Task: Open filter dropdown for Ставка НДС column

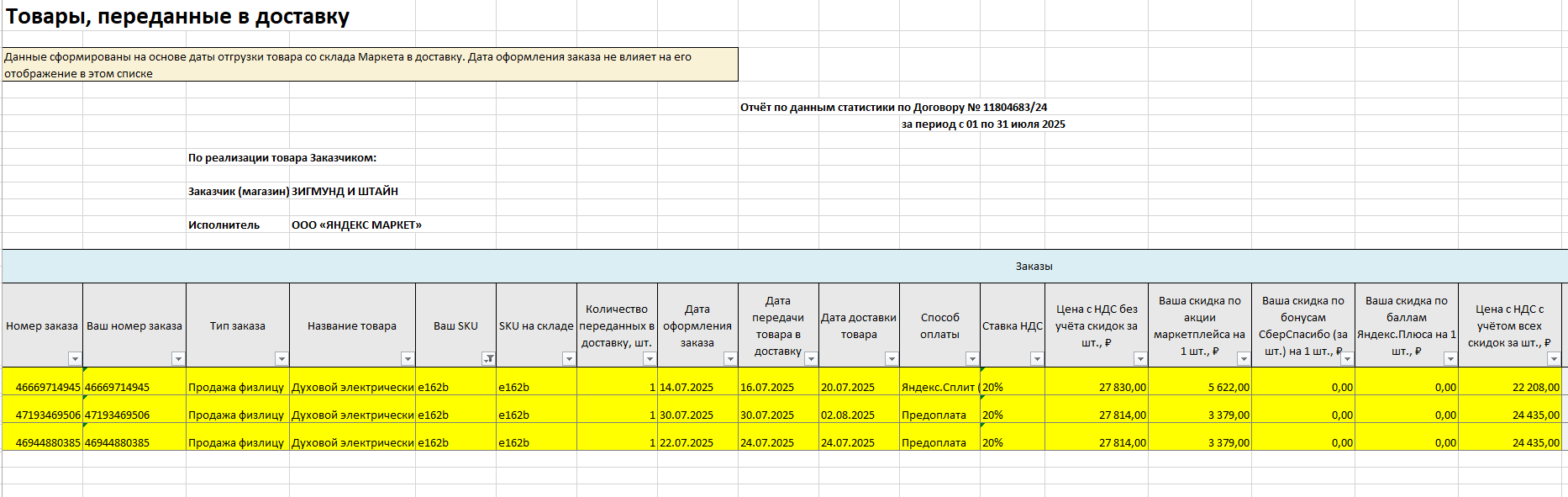Action: 1036,359
